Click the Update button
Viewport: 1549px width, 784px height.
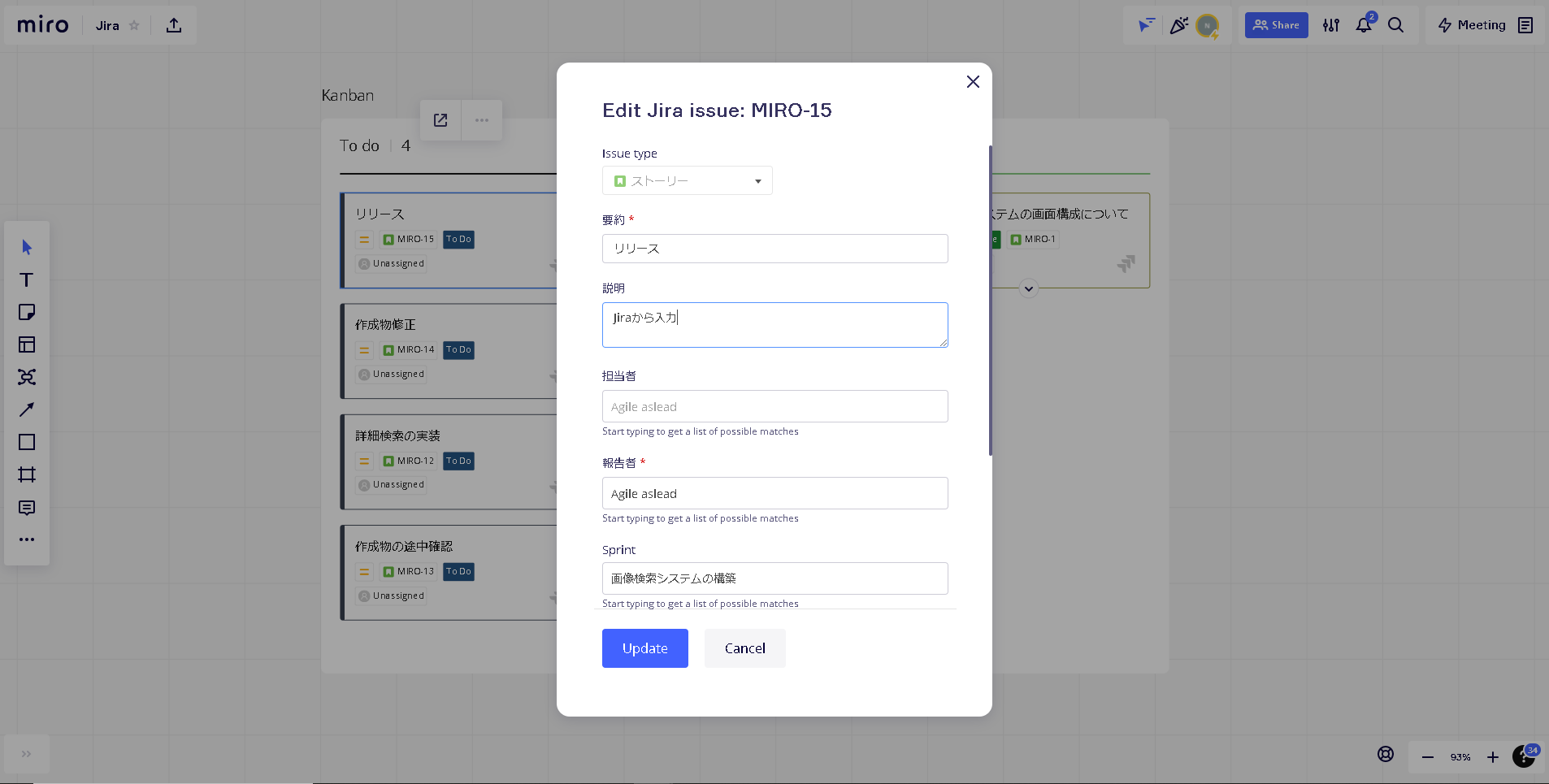click(644, 648)
